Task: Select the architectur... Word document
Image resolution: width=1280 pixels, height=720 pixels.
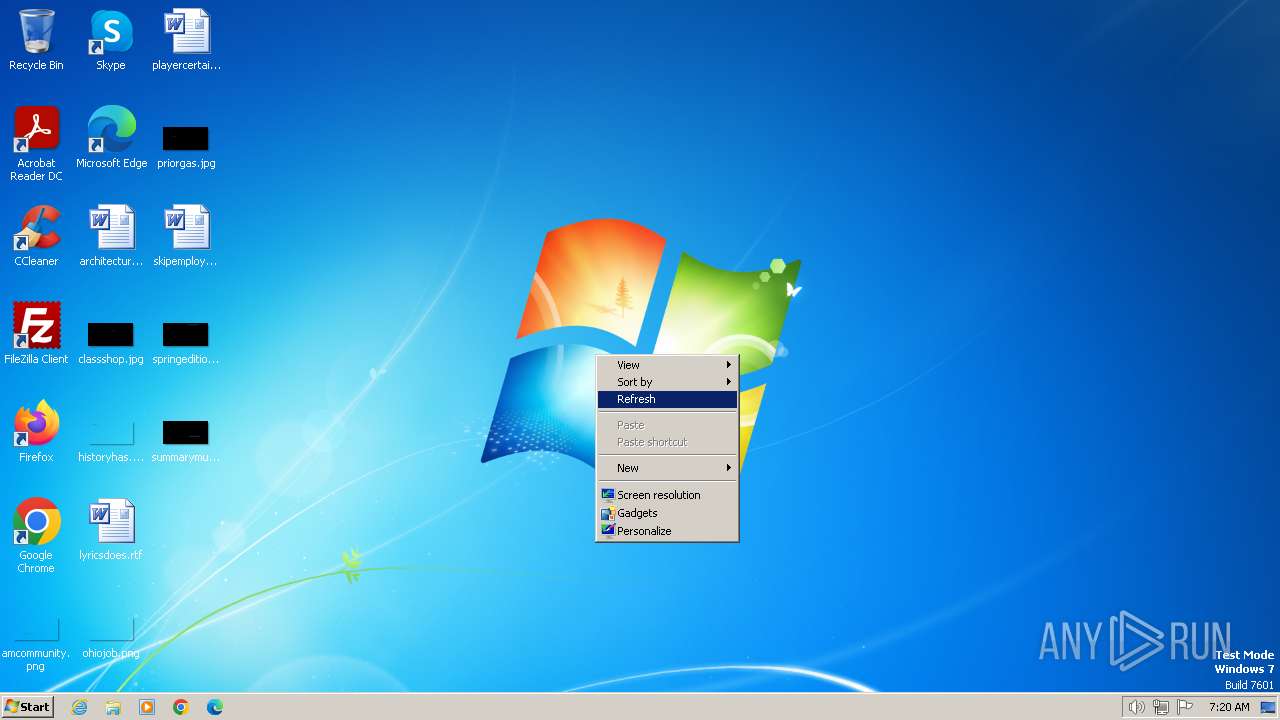Action: click(111, 236)
